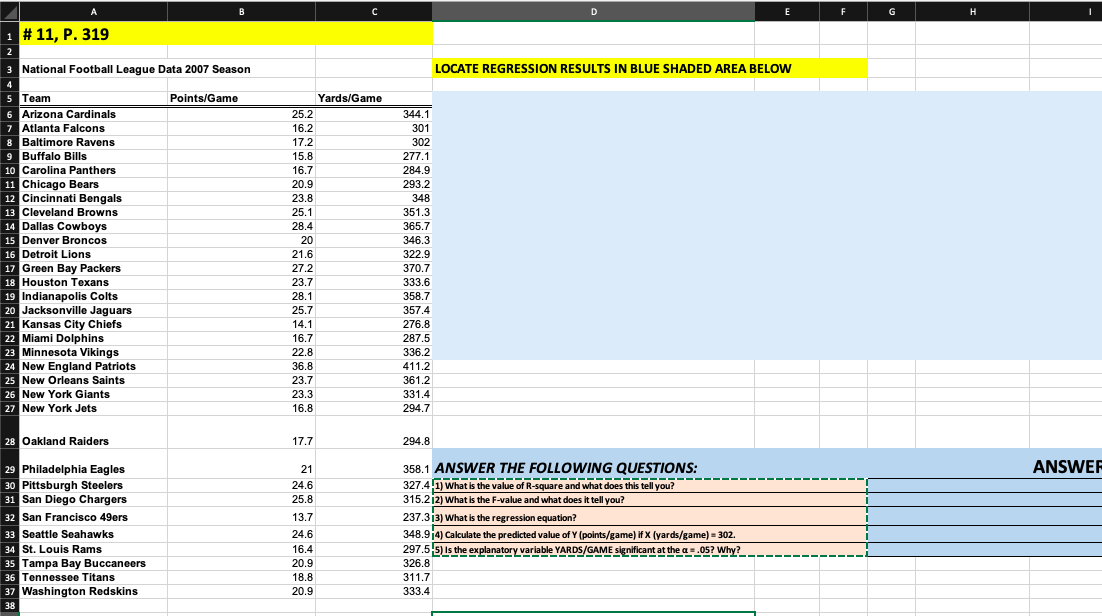This screenshot has height=616, width=1102.
Task: Select column D header
Action: point(593,11)
